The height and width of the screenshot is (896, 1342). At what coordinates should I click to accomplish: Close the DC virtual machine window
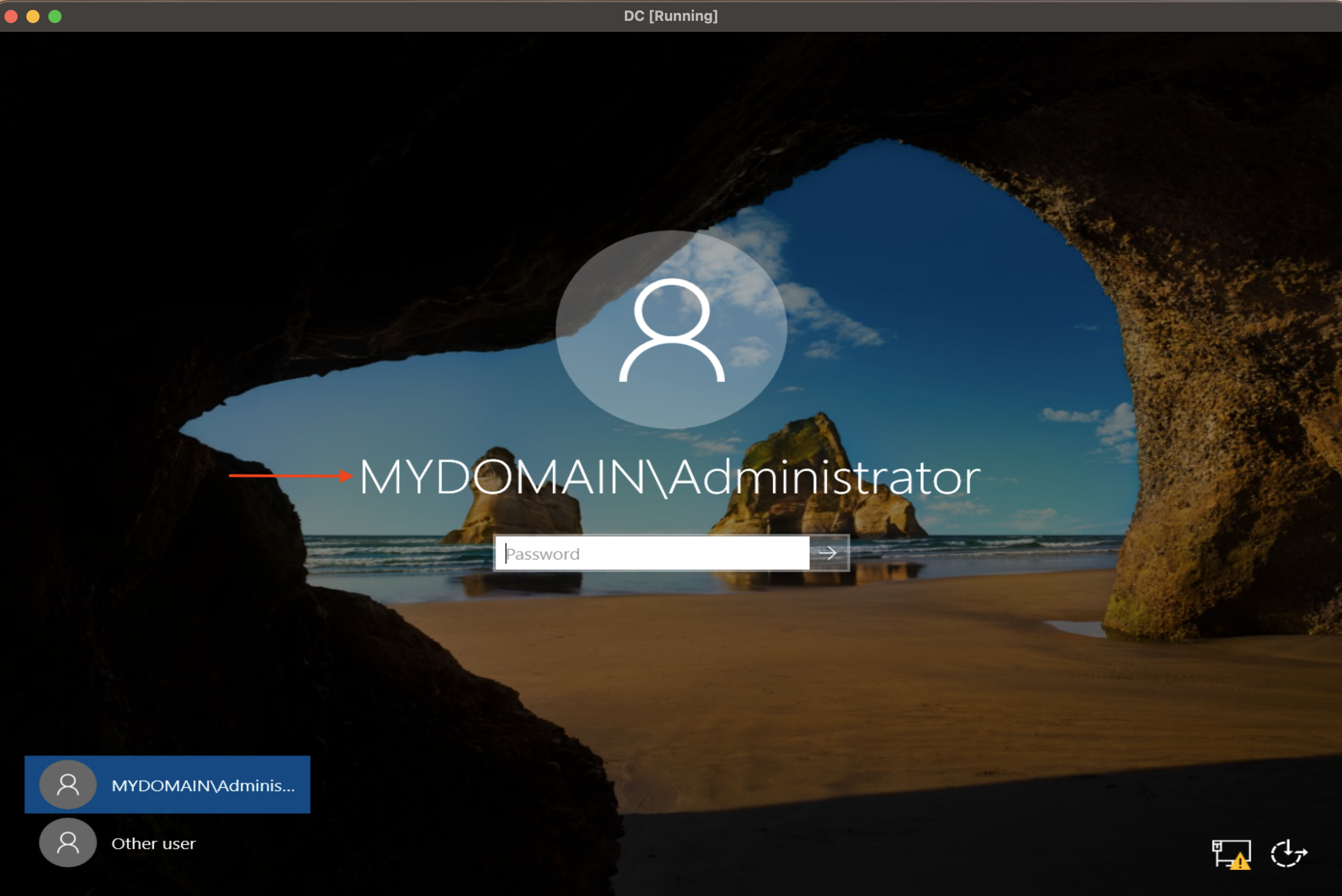[11, 16]
